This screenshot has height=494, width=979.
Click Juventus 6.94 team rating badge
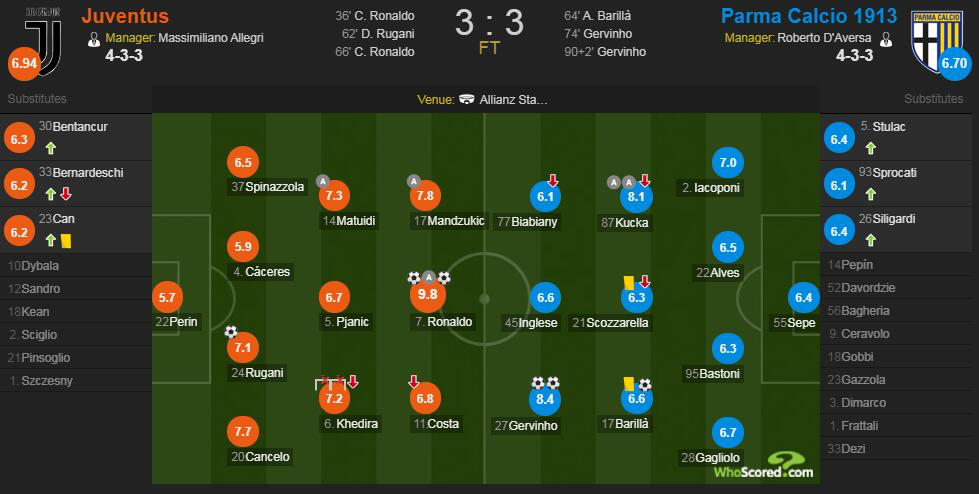pos(23,65)
